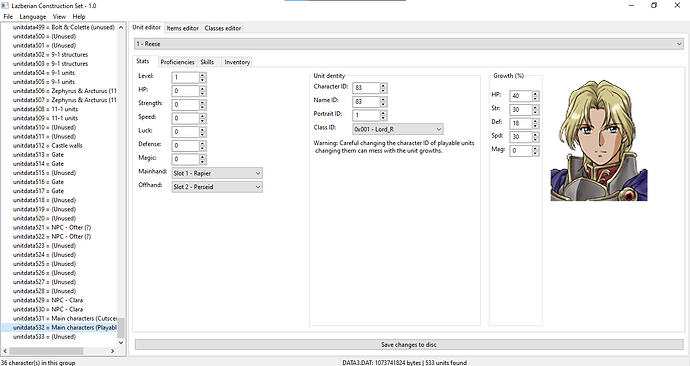690x366 pixels.
Task: Click the Mag growth percent field
Action: [x=521, y=150]
